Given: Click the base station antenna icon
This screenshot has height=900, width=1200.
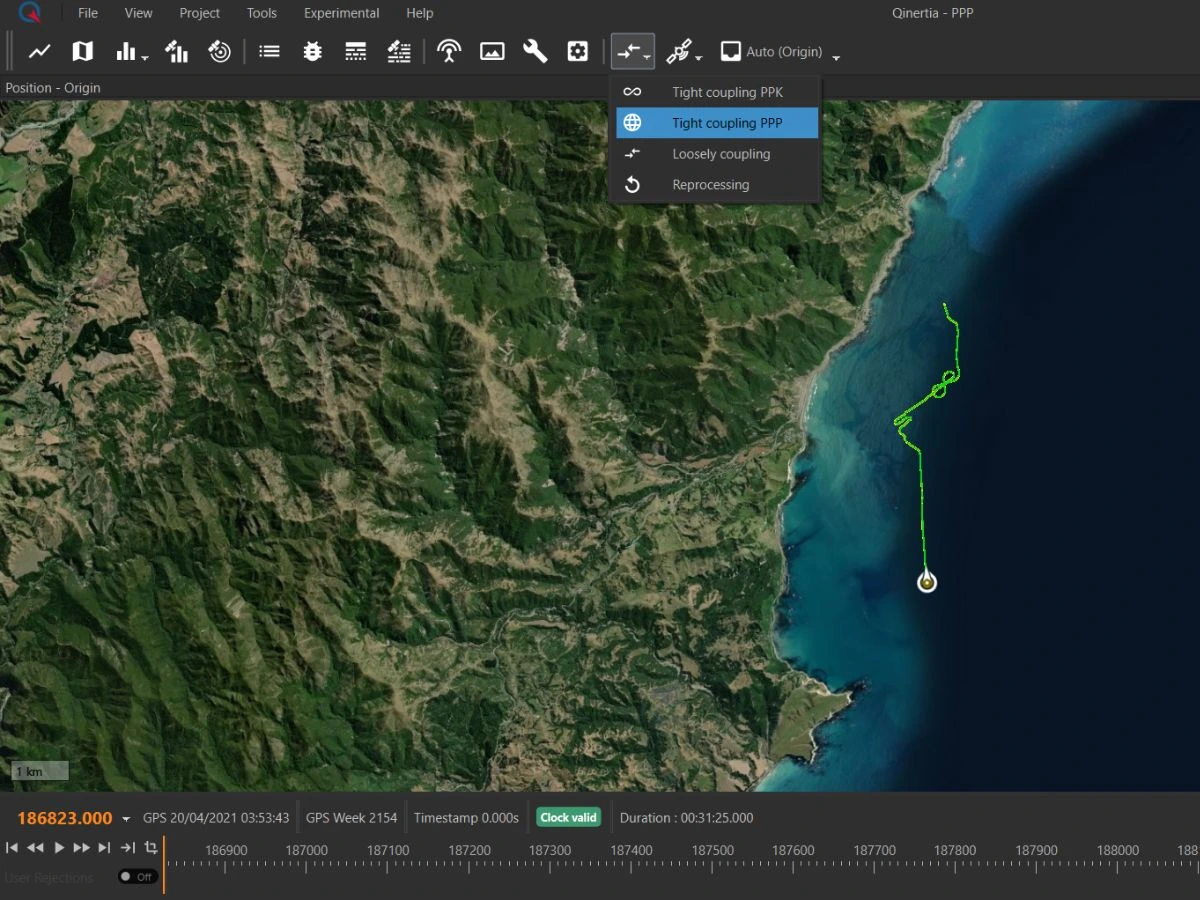Looking at the screenshot, I should 449,51.
